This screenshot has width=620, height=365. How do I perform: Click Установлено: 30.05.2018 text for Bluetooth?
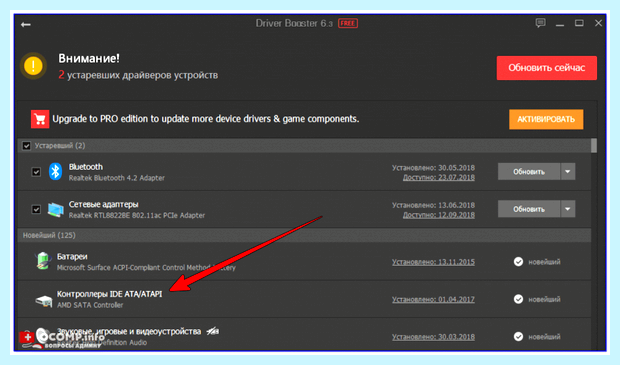(x=433, y=168)
